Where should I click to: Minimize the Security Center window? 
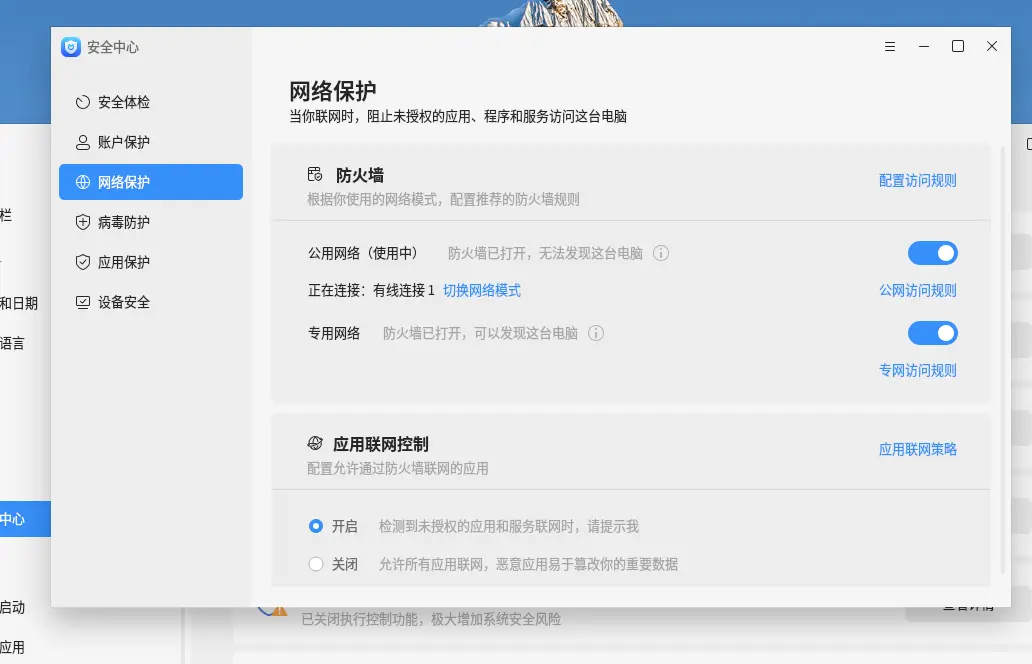coord(924,47)
